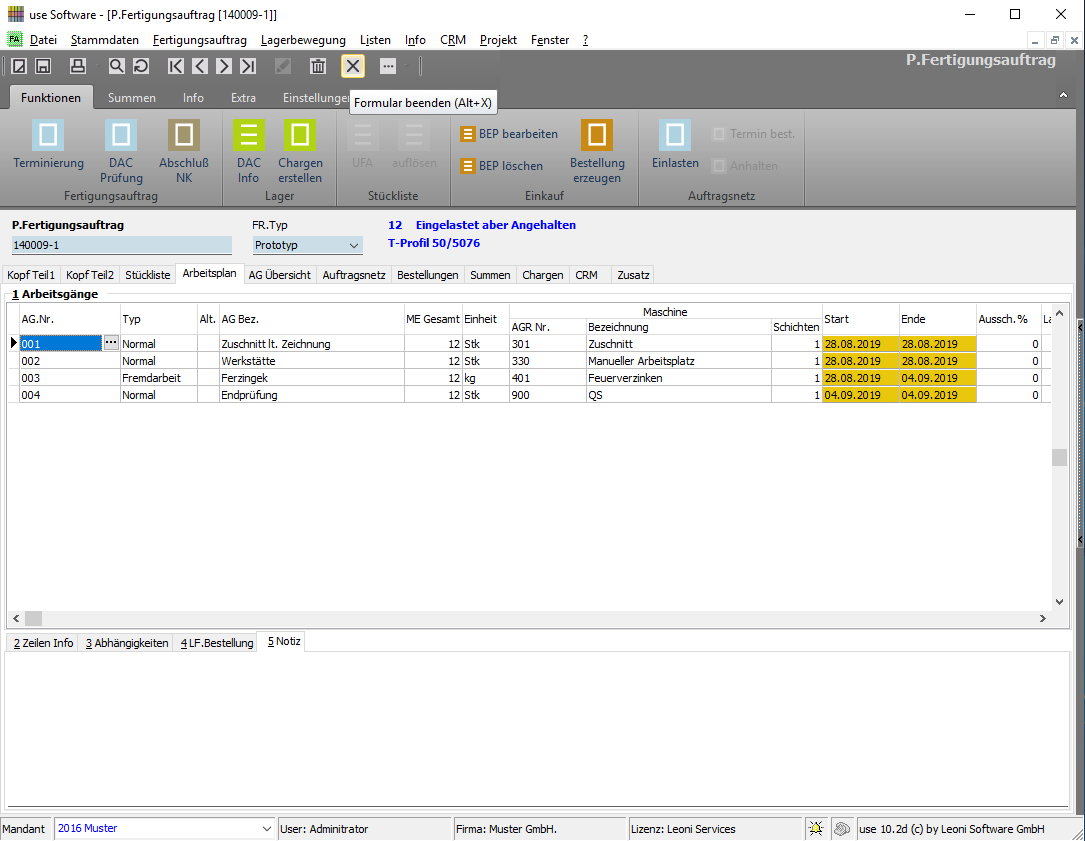
Task: Open the FR.Typ Prototyp dropdown
Action: pyautogui.click(x=354, y=245)
